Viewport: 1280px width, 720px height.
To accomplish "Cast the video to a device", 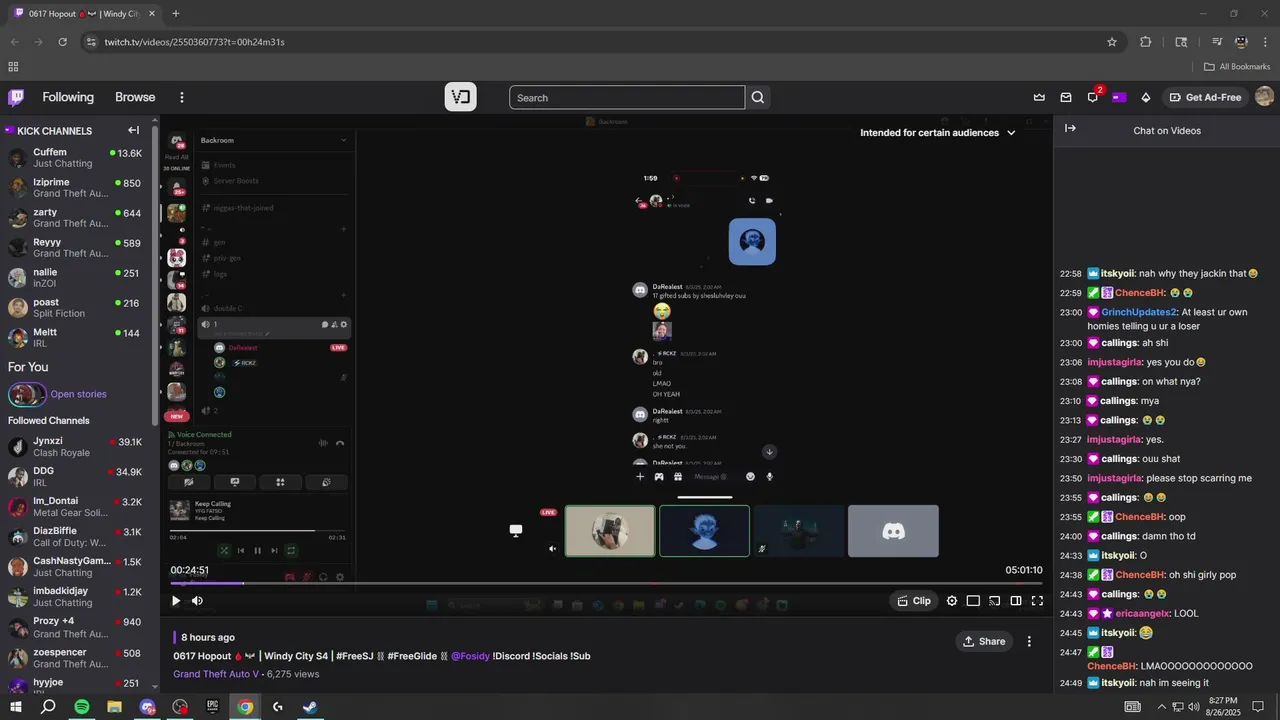I will (x=994, y=601).
